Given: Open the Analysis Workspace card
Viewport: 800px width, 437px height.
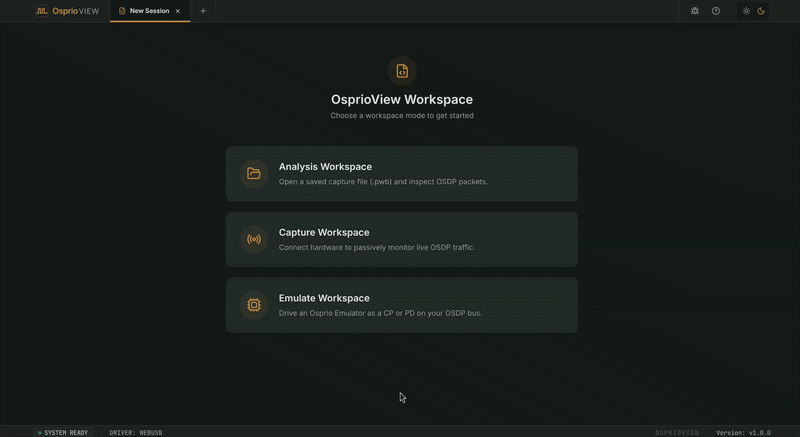Looking at the screenshot, I should pyautogui.click(x=402, y=174).
